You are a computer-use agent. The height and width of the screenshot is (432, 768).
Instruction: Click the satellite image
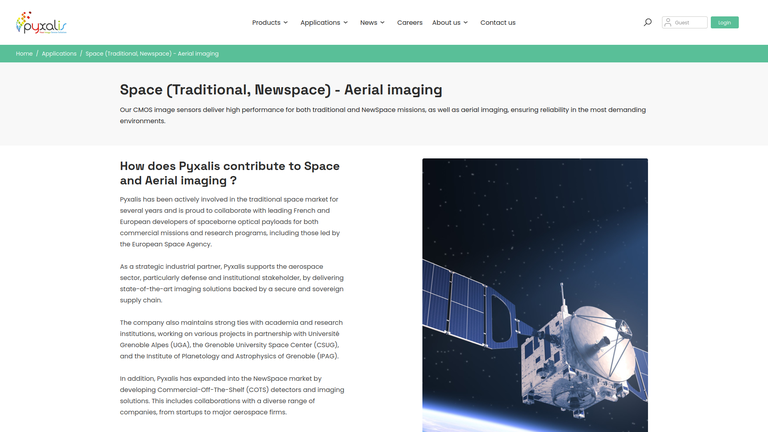(535, 295)
